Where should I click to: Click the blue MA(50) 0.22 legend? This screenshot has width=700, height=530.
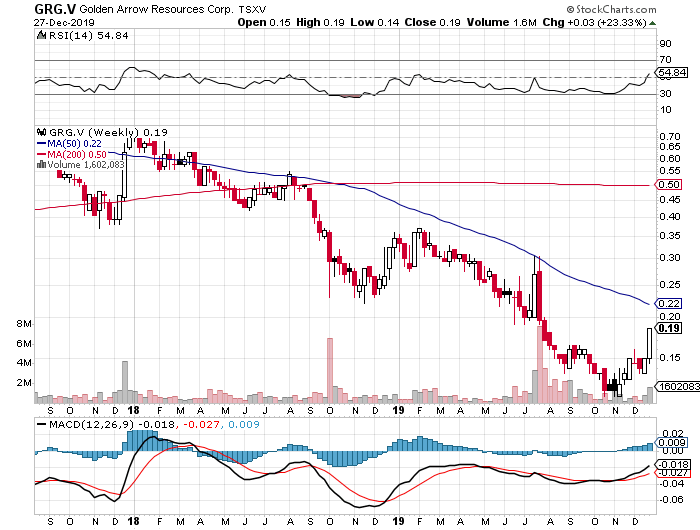click(x=69, y=144)
